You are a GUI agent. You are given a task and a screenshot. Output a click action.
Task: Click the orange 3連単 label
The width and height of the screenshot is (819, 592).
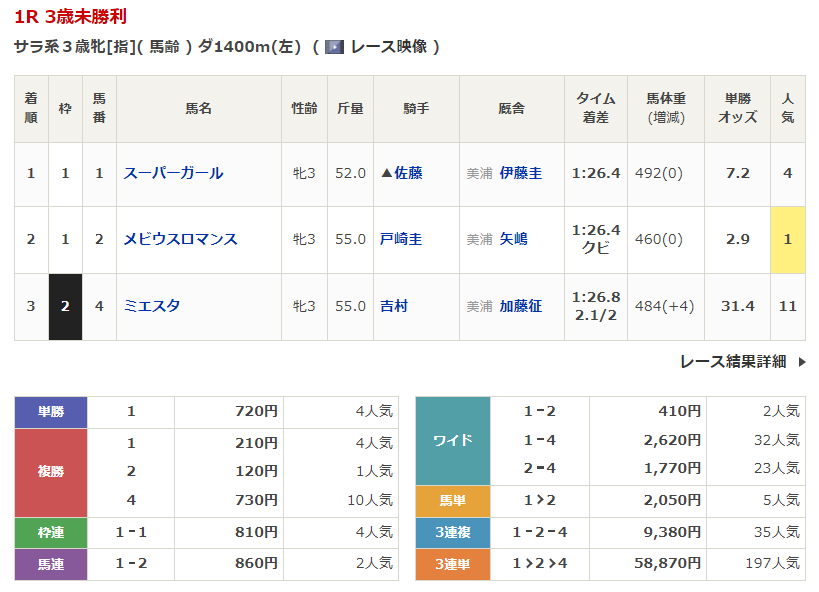pyautogui.click(x=452, y=564)
